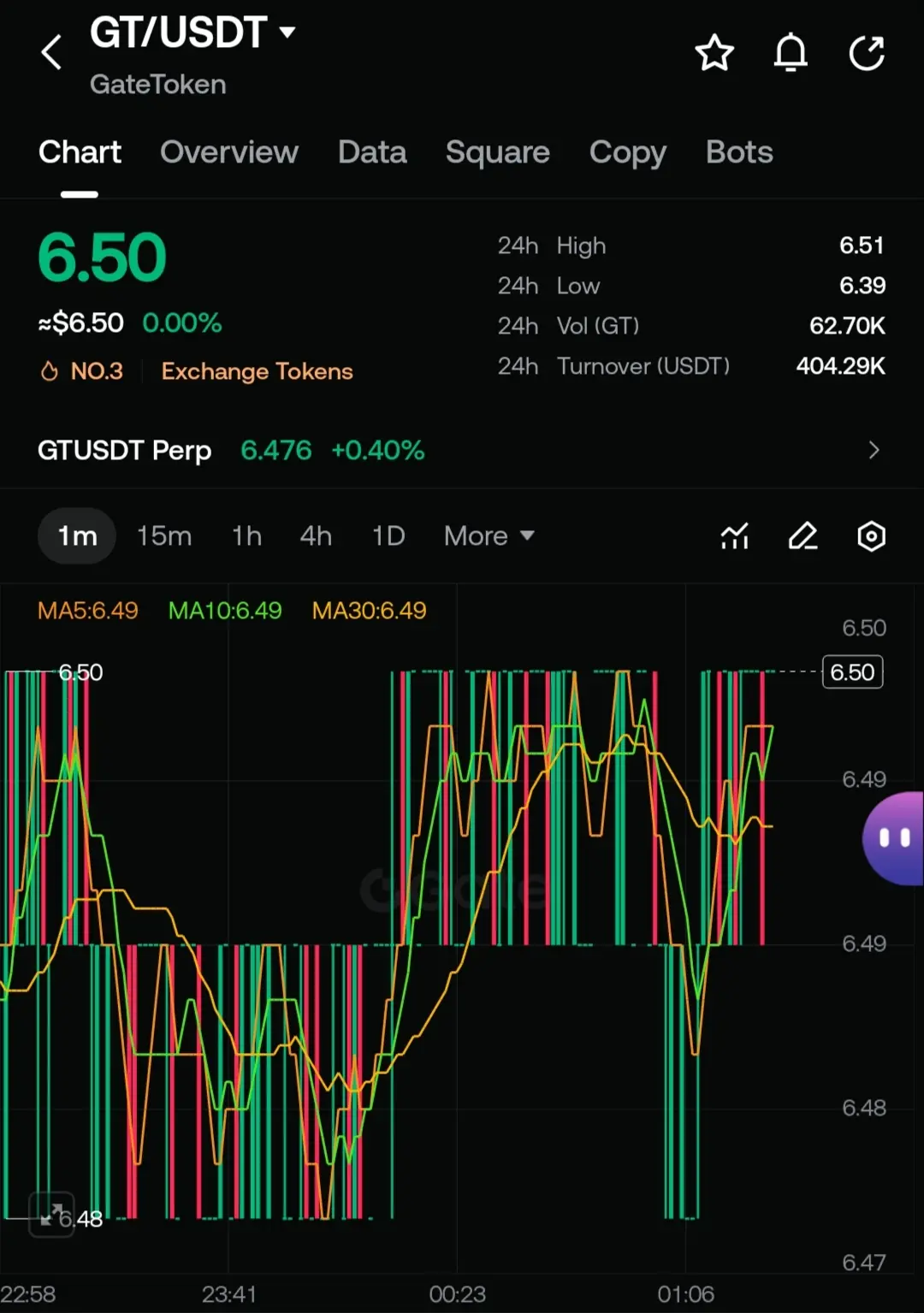Open the Exchange Tokens category link
The width and height of the screenshot is (924, 1313).
(257, 371)
